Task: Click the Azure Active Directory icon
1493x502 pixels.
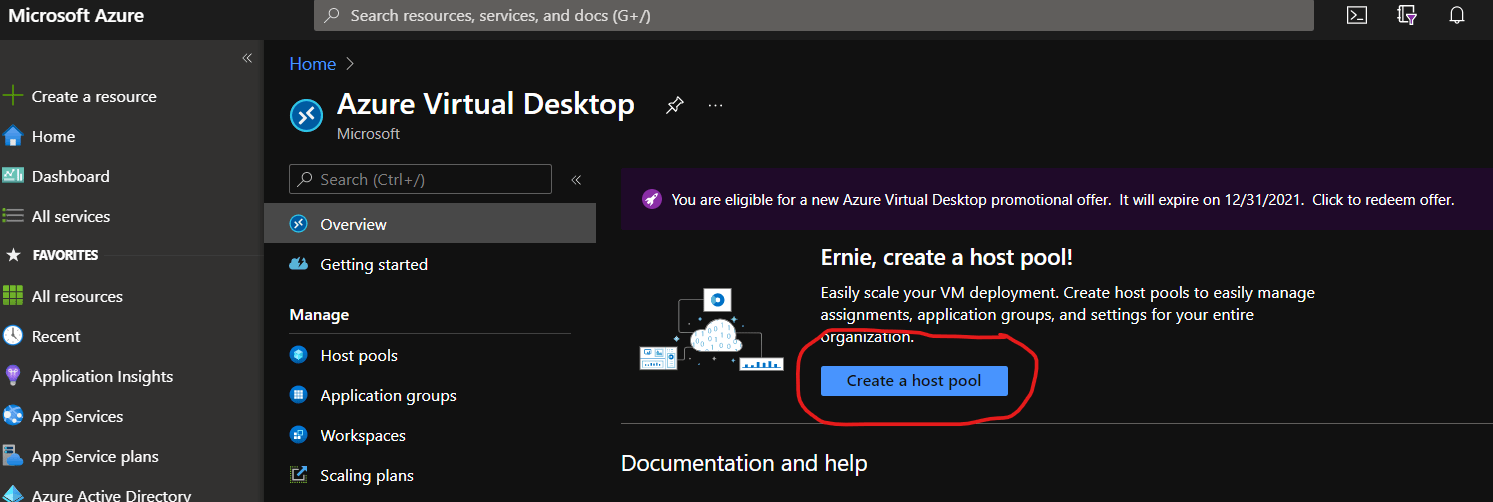Action: (13, 493)
